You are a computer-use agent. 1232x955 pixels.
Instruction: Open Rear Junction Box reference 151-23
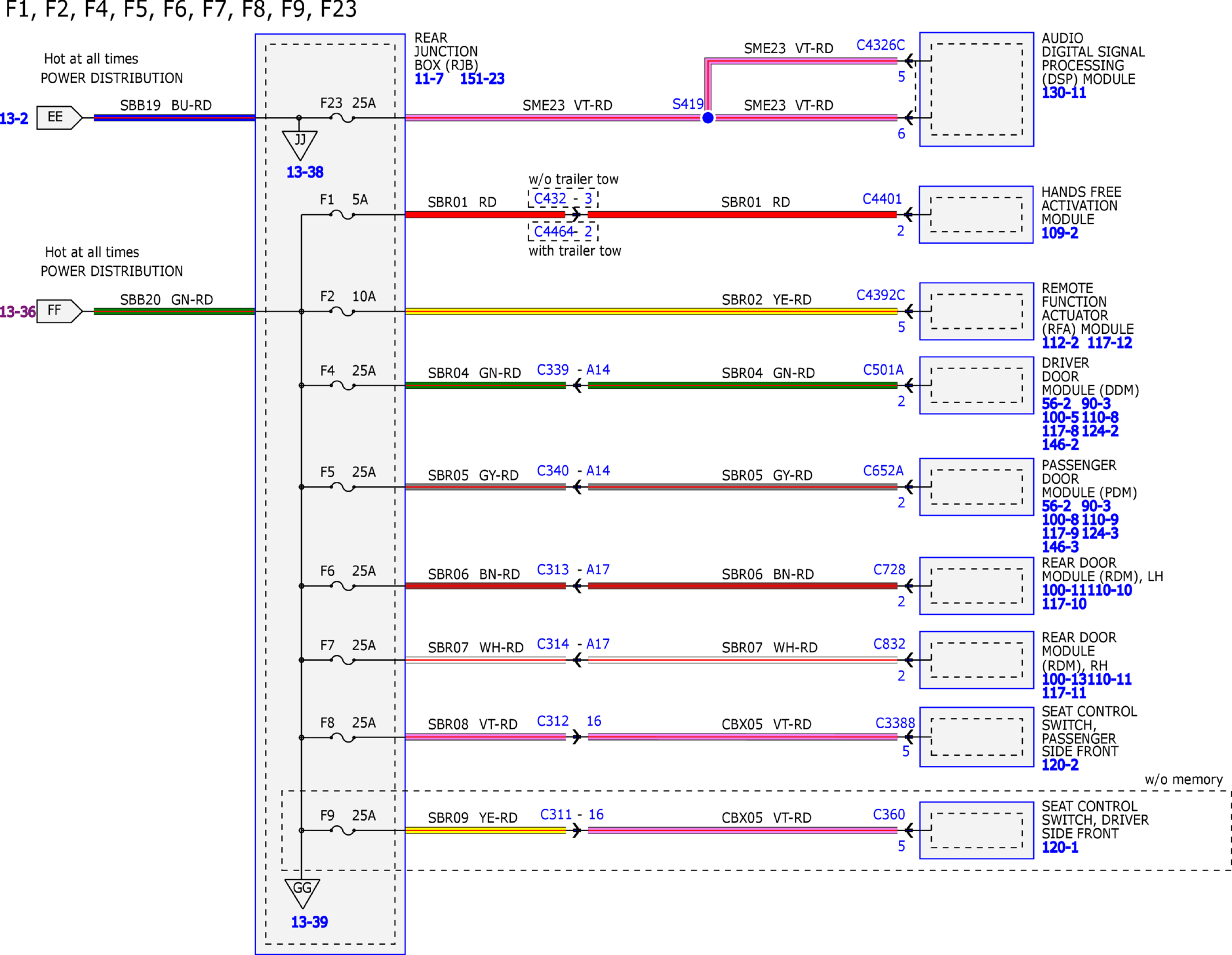tap(482, 79)
